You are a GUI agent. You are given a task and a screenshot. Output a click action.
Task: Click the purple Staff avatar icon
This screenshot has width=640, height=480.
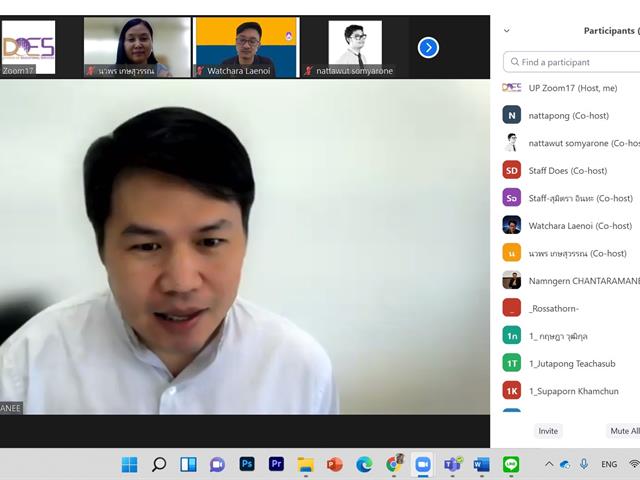pyautogui.click(x=512, y=198)
